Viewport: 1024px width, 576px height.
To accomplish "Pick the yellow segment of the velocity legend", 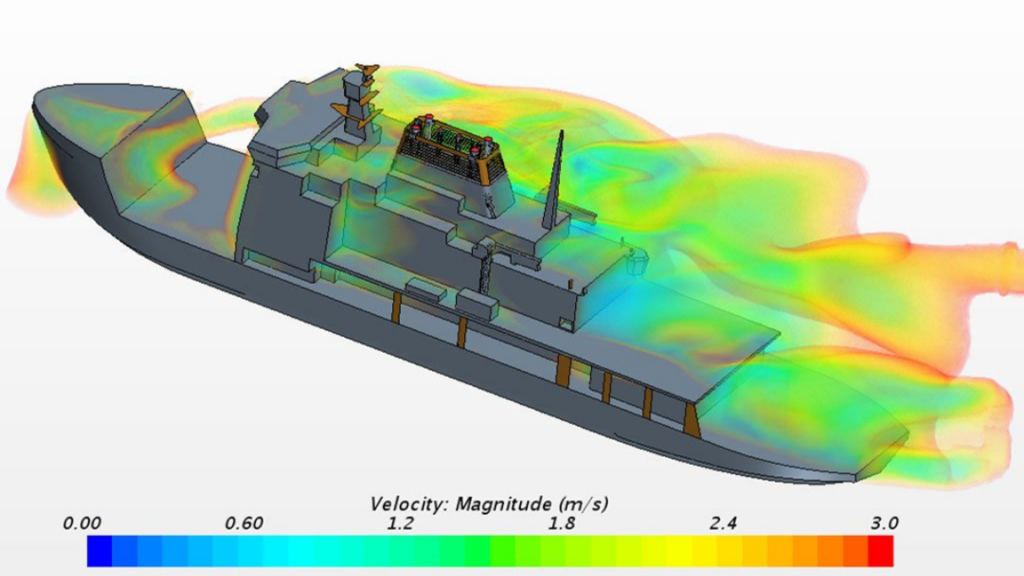I will (700, 551).
